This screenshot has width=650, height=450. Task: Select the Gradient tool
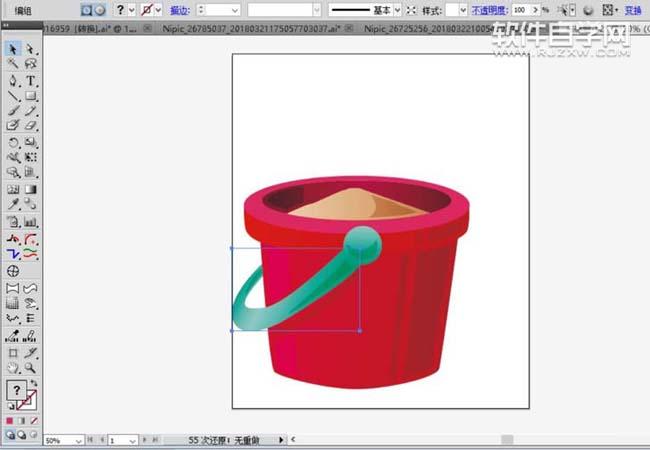[30, 189]
